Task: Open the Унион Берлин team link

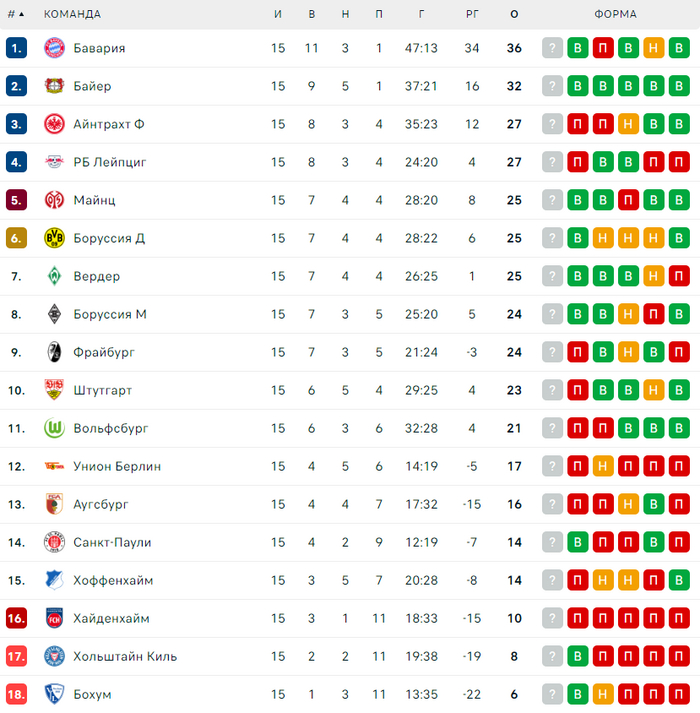Action: (117, 466)
